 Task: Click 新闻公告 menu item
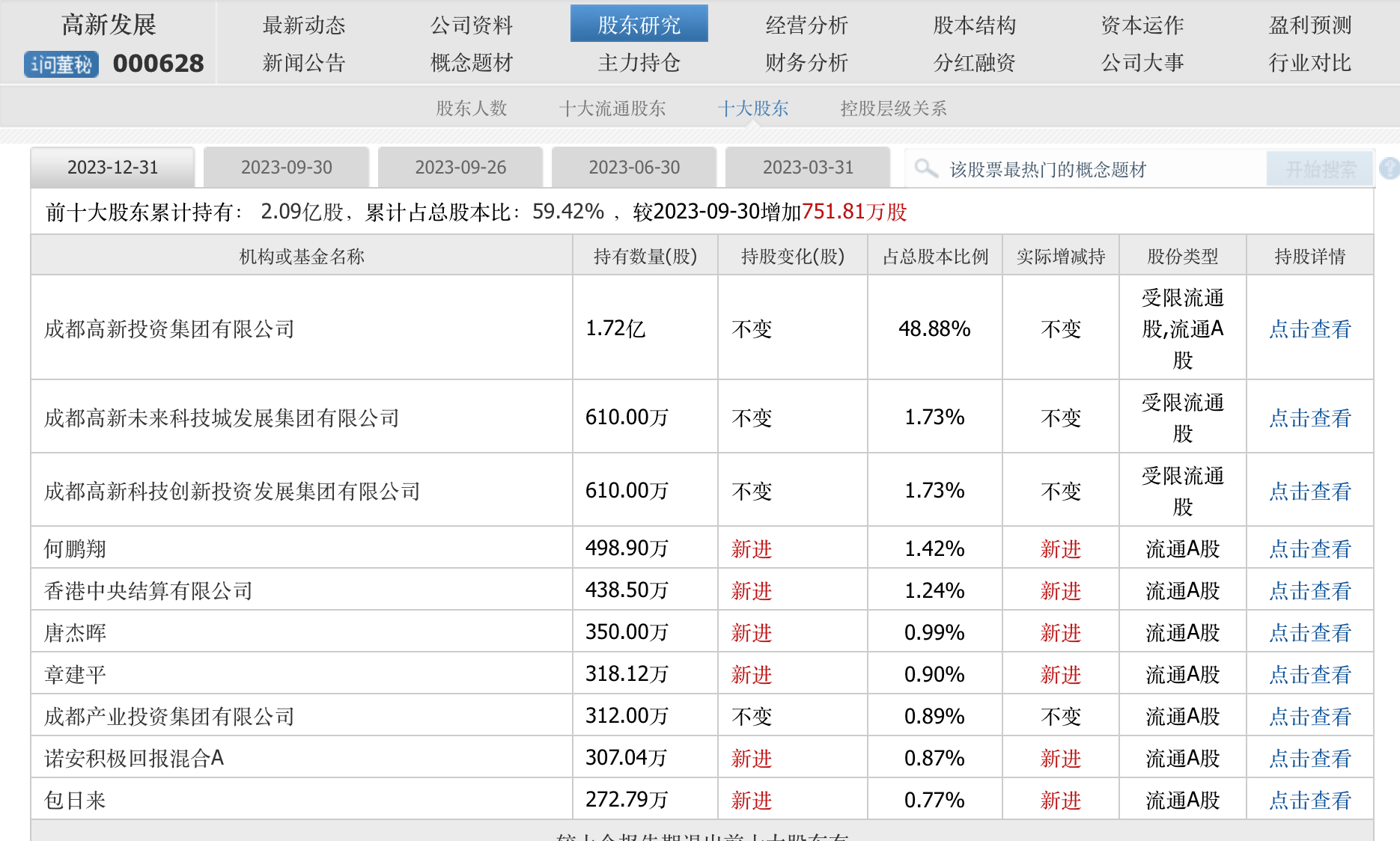click(x=304, y=63)
